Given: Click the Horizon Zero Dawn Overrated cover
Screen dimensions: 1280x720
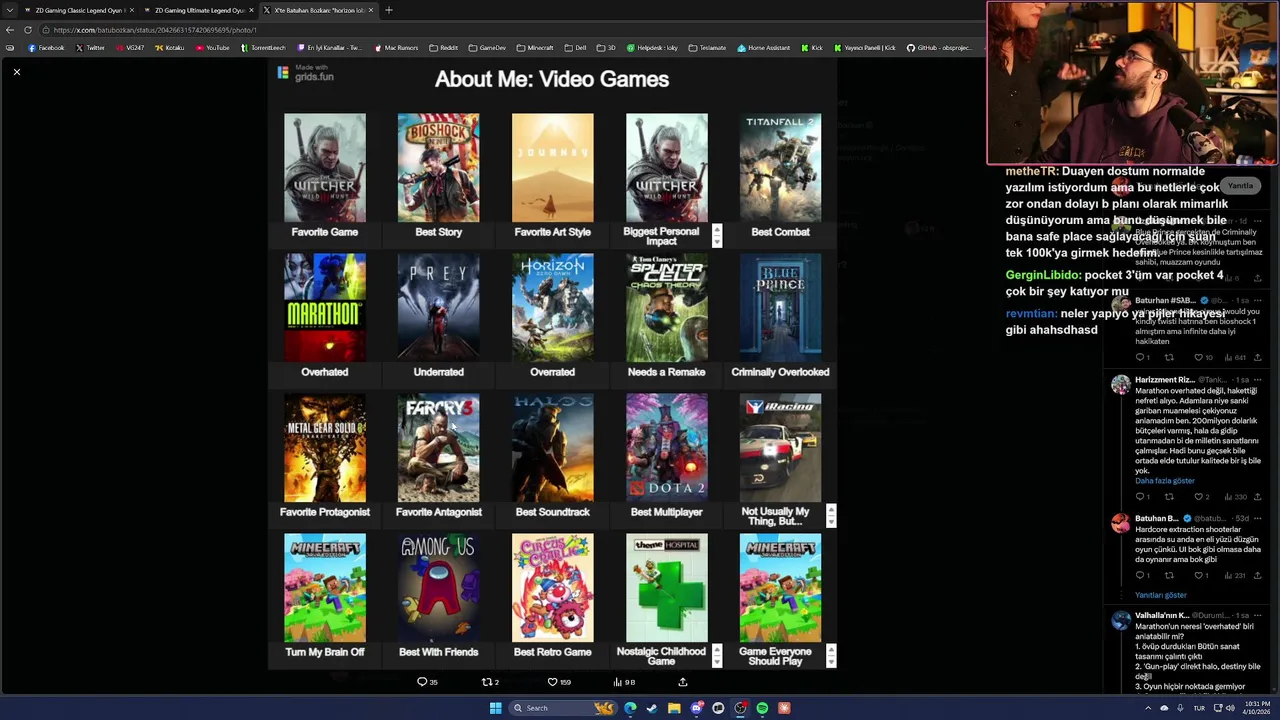Looking at the screenshot, I should pyautogui.click(x=553, y=308).
